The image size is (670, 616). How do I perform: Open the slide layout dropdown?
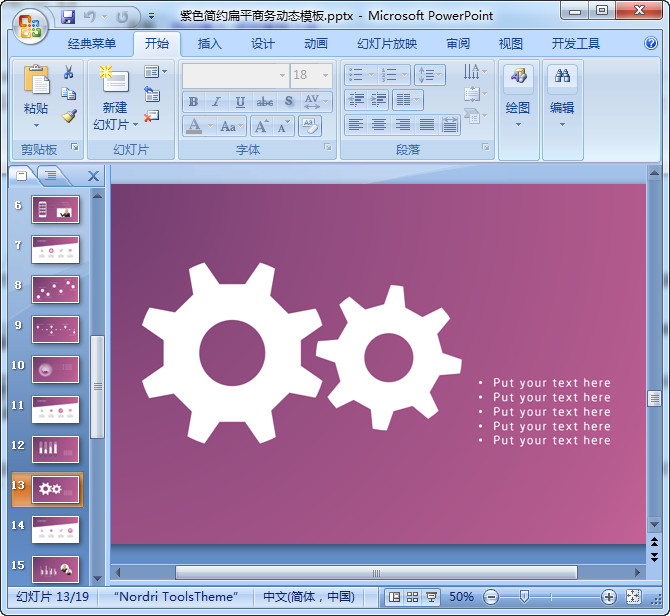tap(155, 72)
